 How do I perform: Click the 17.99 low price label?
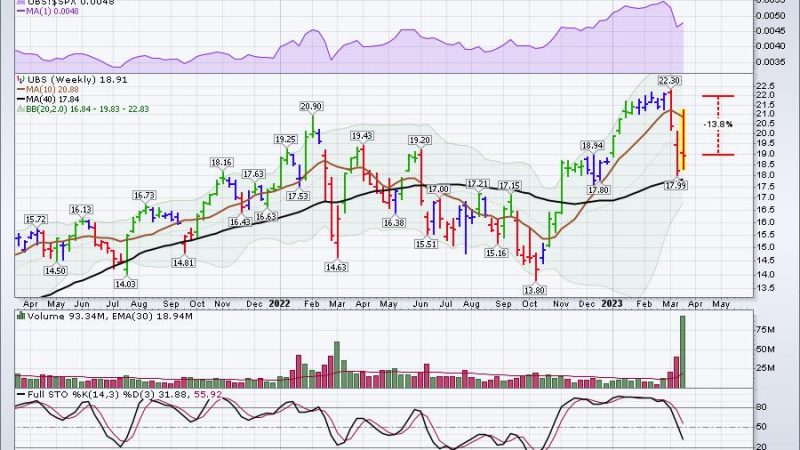[676, 186]
